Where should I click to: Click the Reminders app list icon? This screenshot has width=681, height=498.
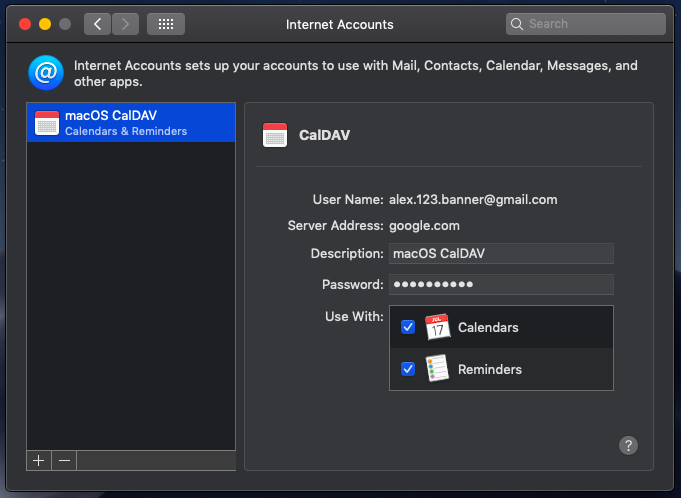click(x=437, y=369)
